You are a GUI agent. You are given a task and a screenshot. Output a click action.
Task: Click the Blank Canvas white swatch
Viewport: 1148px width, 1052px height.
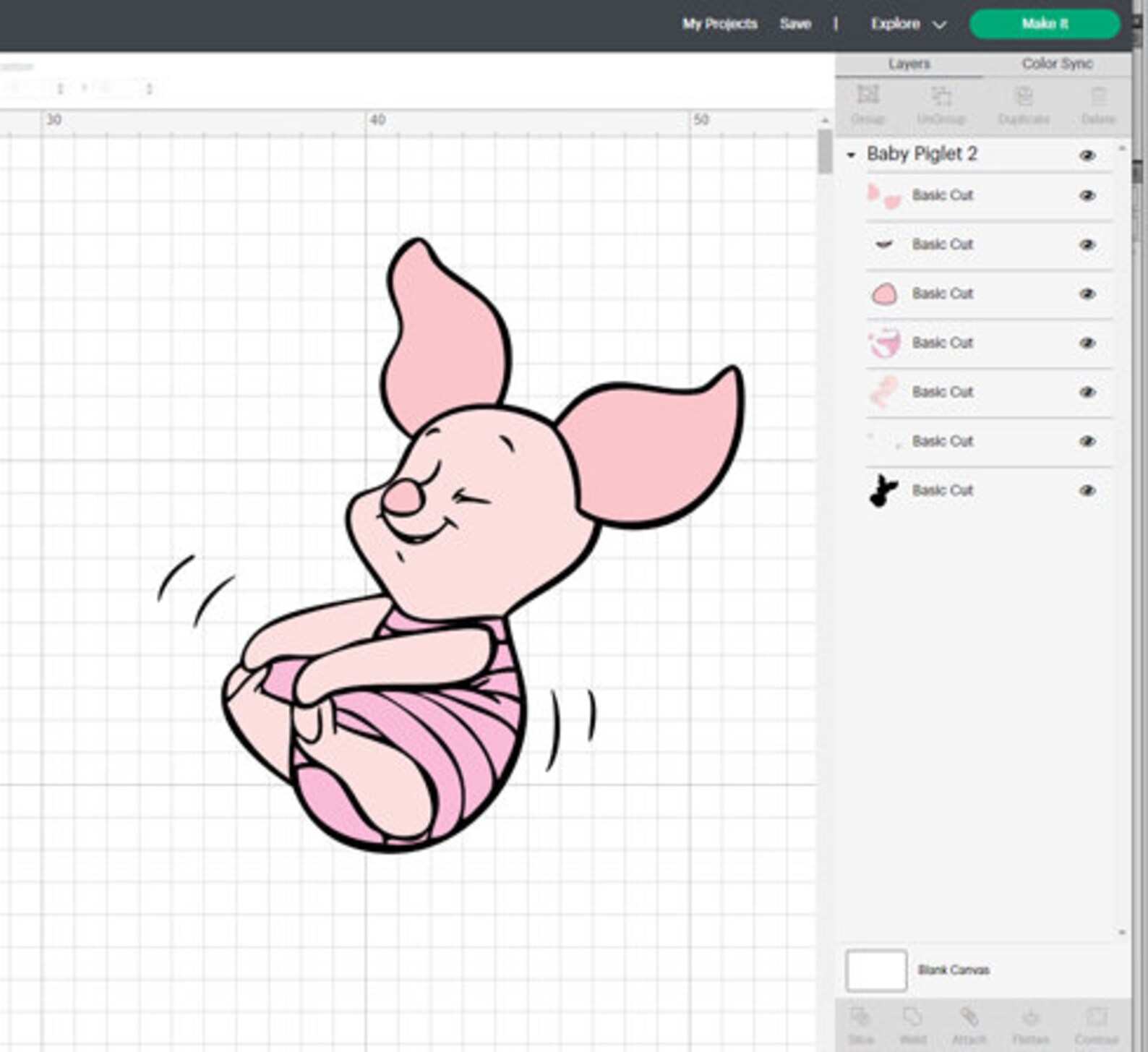[x=876, y=970]
